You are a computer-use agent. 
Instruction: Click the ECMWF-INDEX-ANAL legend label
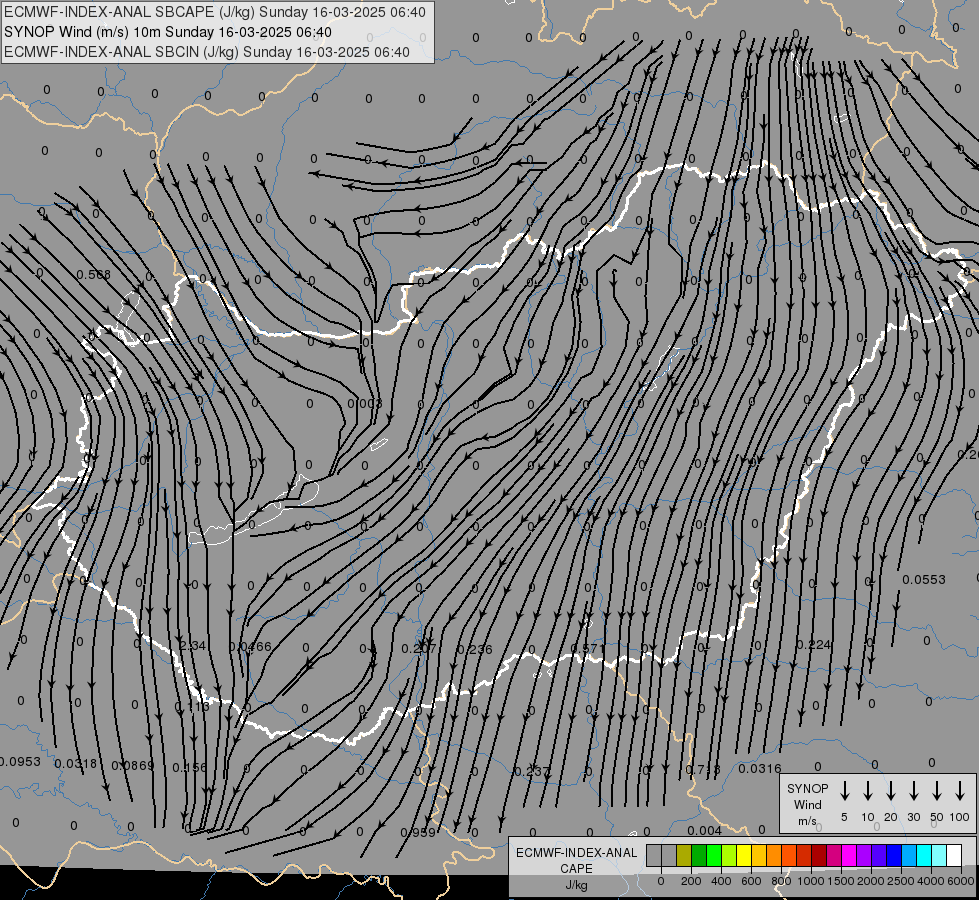coord(576,853)
